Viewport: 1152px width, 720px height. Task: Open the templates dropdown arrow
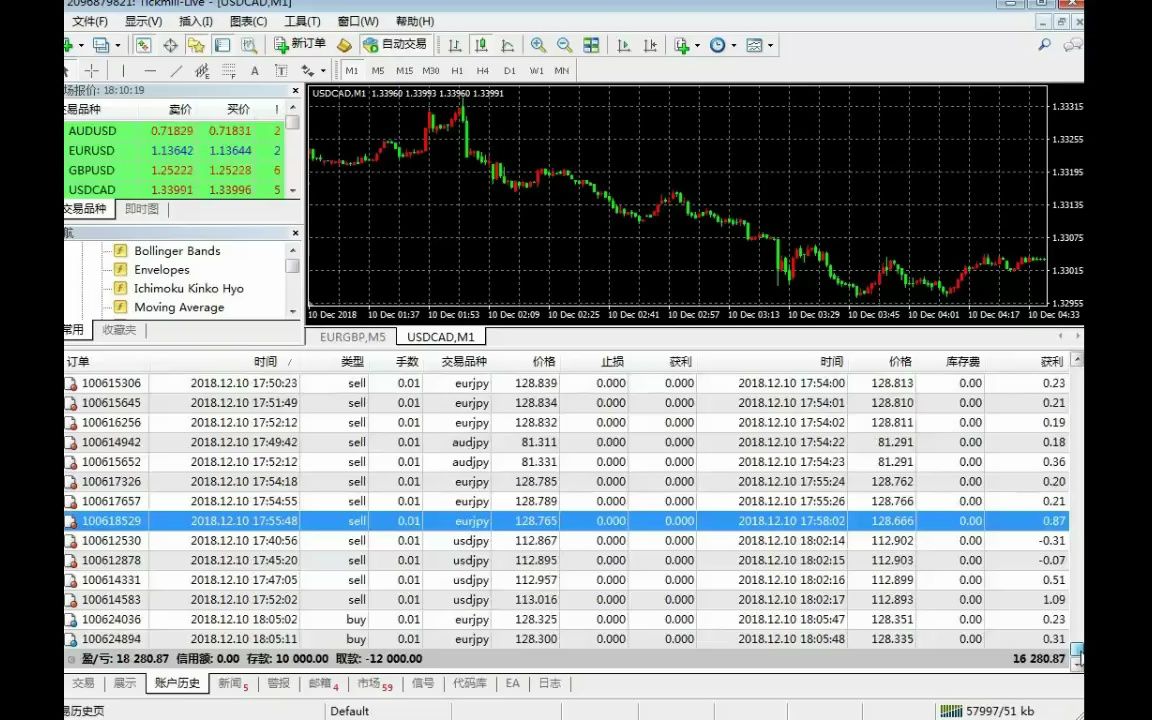(x=770, y=45)
